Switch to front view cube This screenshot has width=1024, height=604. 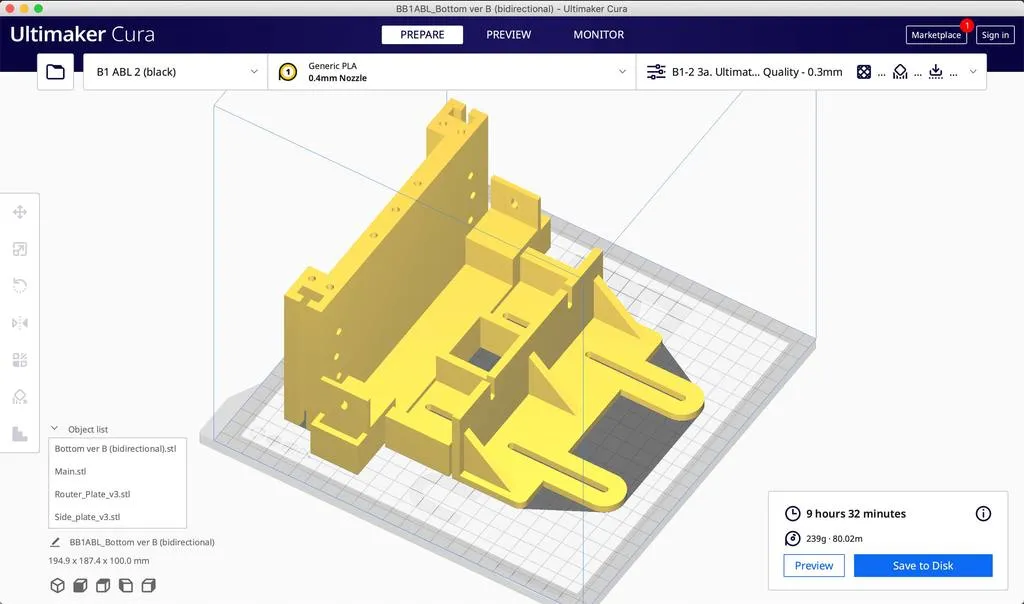point(80,585)
